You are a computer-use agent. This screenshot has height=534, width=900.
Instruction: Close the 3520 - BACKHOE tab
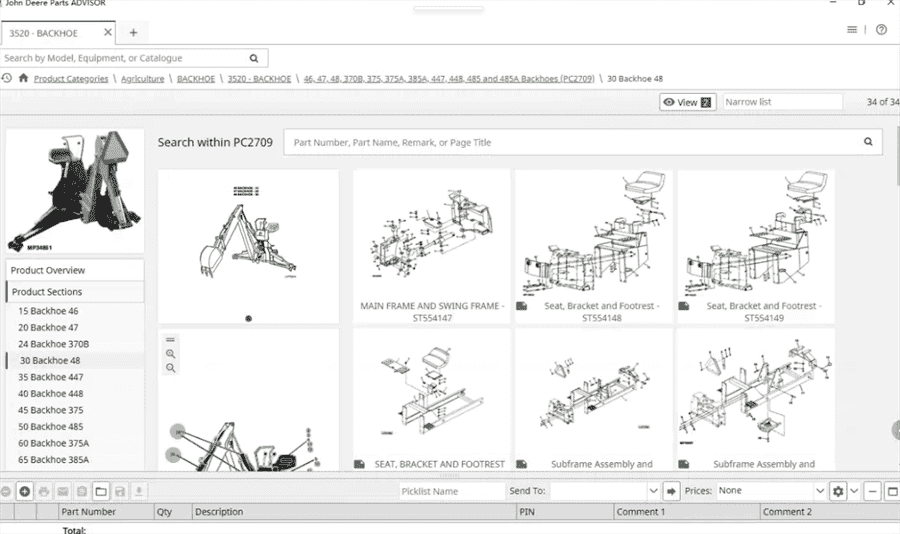click(107, 33)
